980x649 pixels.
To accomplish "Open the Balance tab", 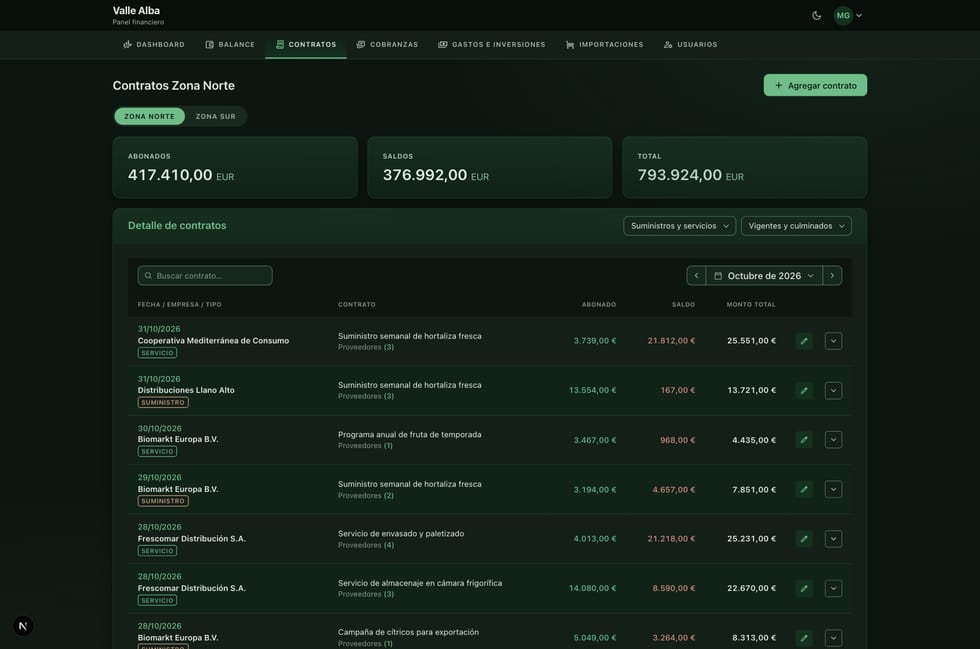I will [x=230, y=44].
